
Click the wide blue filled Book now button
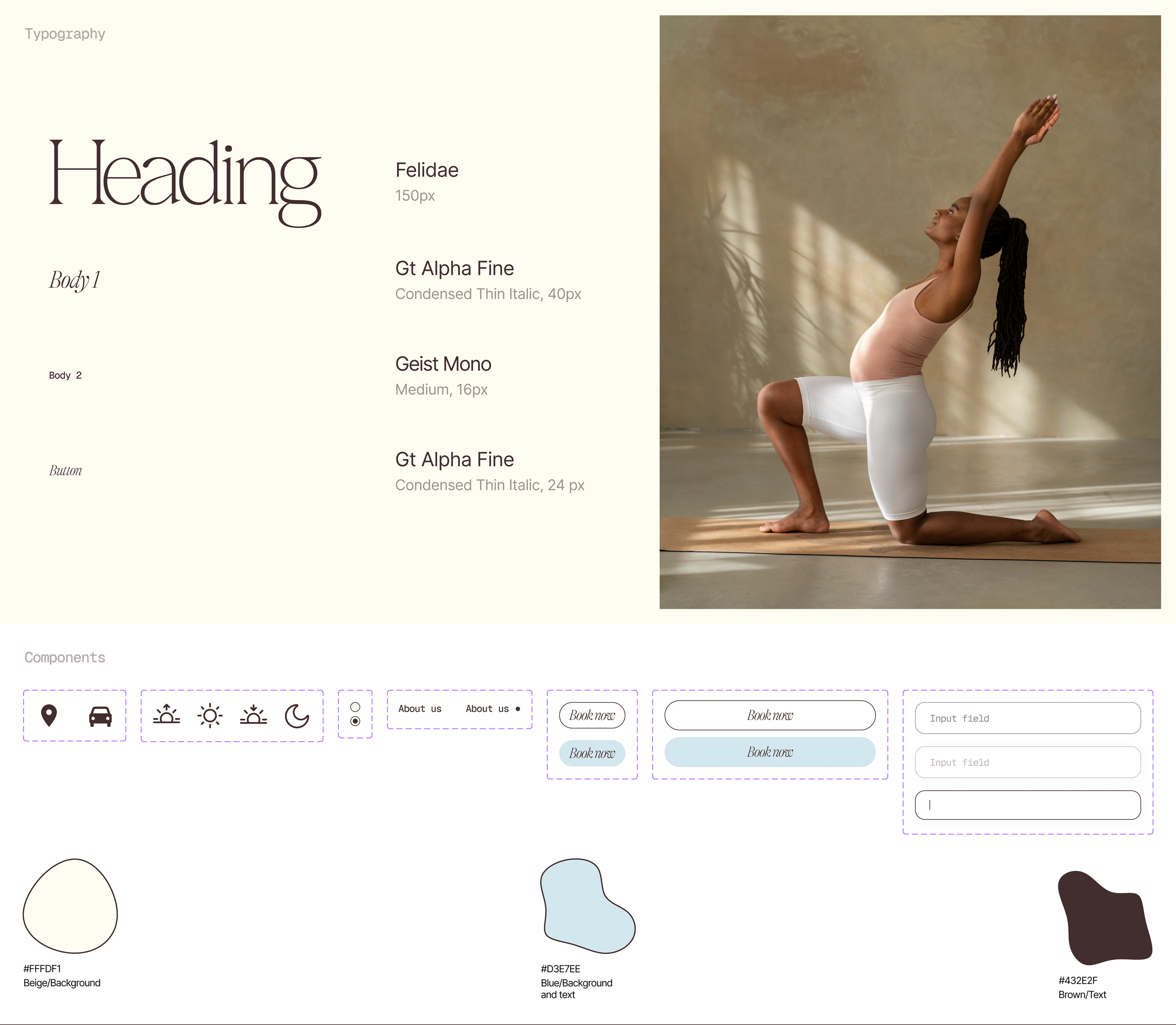click(x=770, y=751)
